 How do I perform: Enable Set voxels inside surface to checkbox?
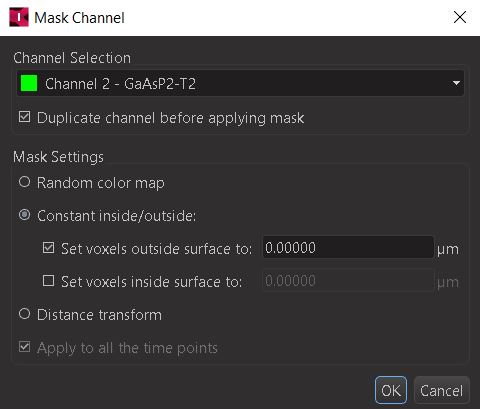49,281
